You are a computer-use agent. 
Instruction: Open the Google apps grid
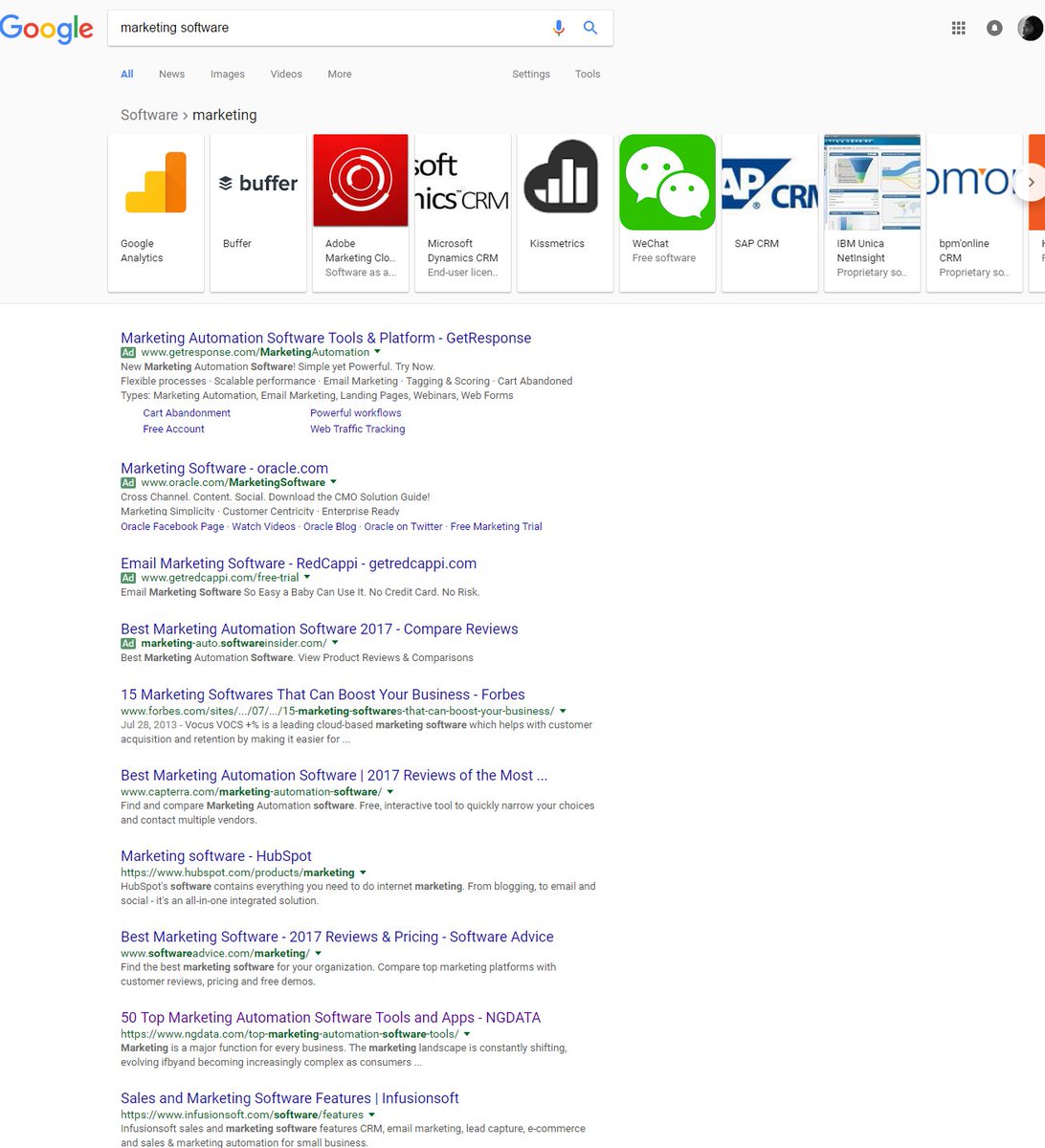(x=959, y=28)
